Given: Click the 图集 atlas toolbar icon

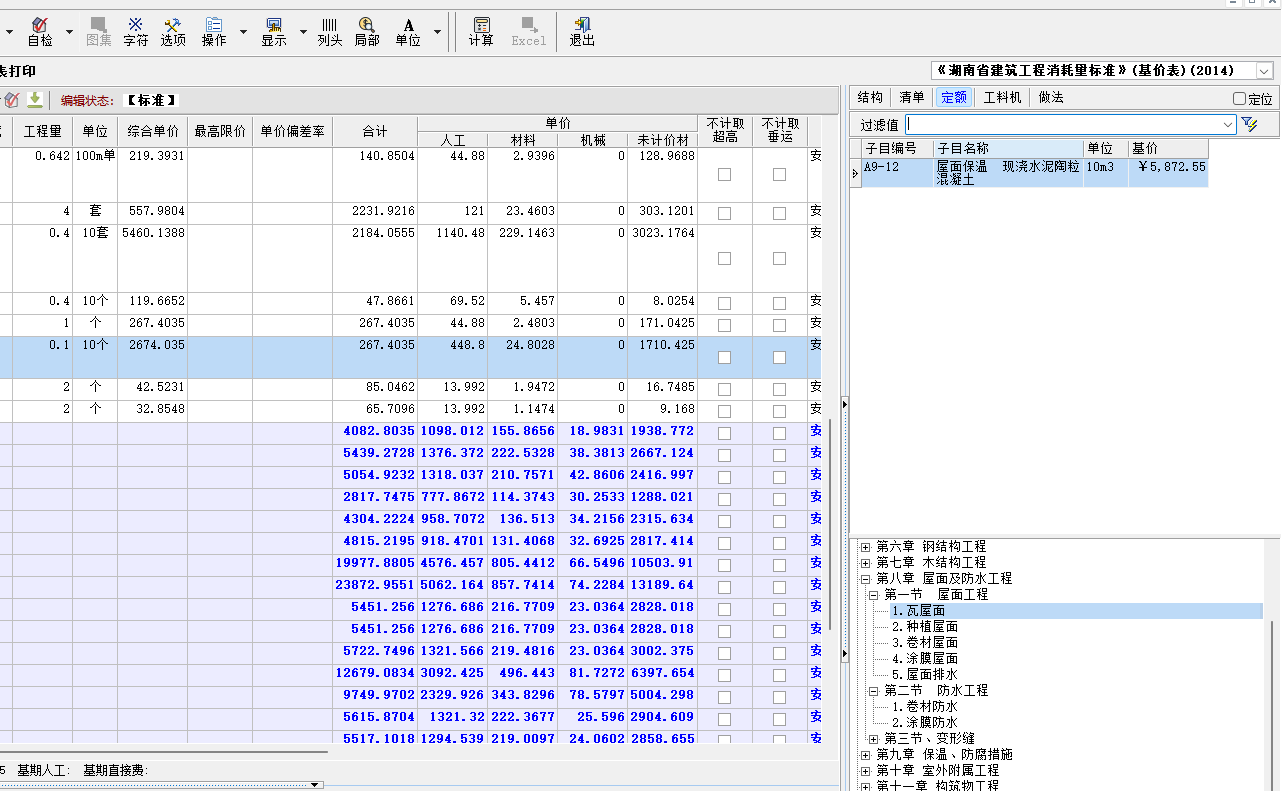Looking at the screenshot, I should 99,31.
